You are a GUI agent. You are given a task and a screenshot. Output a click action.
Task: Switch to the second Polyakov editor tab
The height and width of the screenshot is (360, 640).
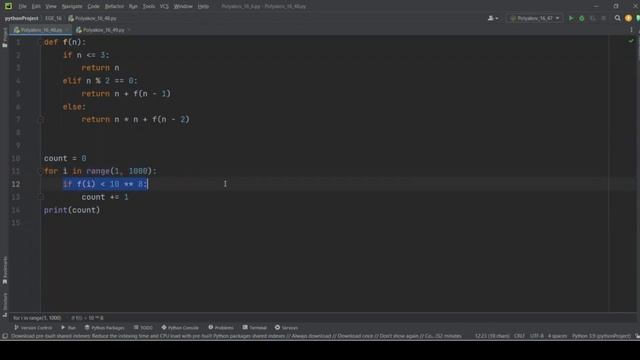pos(100,30)
